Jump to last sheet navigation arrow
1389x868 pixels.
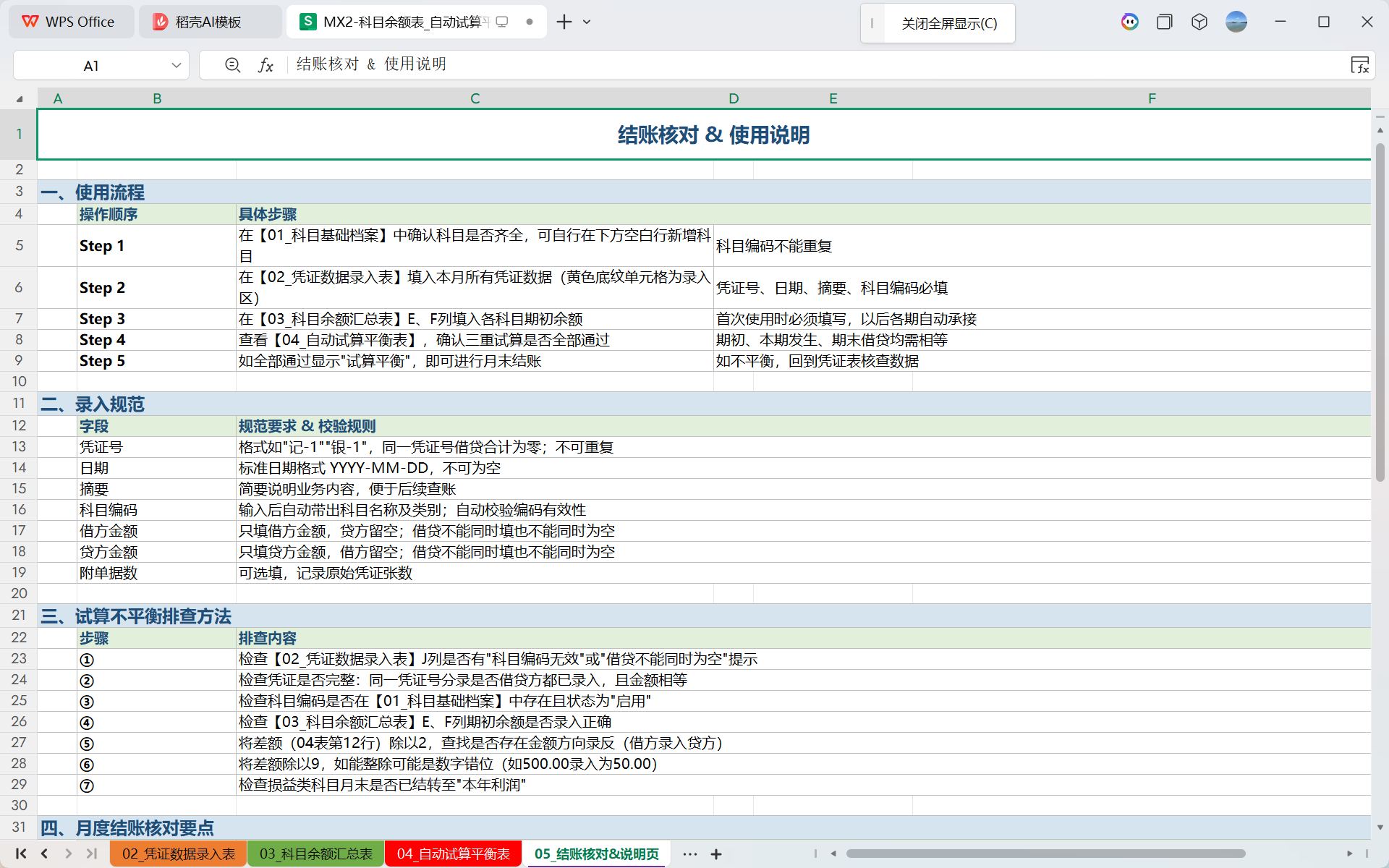(x=92, y=854)
